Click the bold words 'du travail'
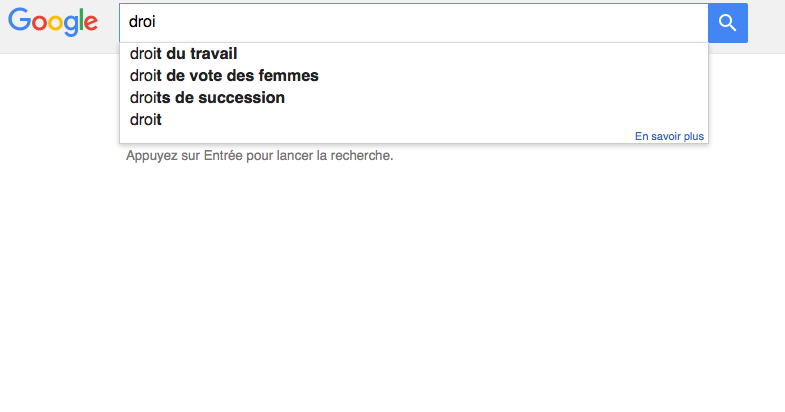The height and width of the screenshot is (412, 785). (202, 54)
